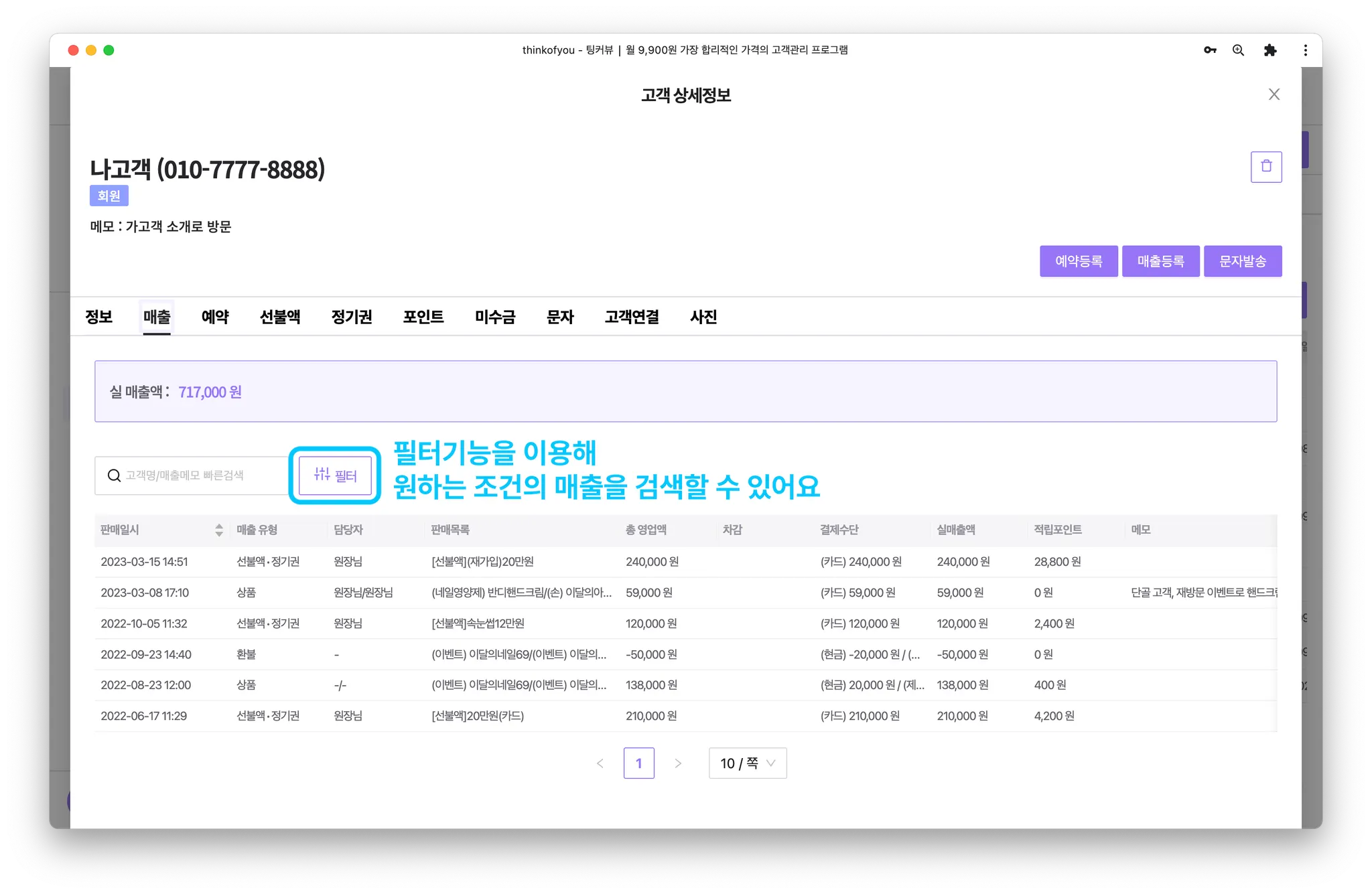
Task: Expand the 10 / 쪽 page size dropdown
Action: point(747,763)
